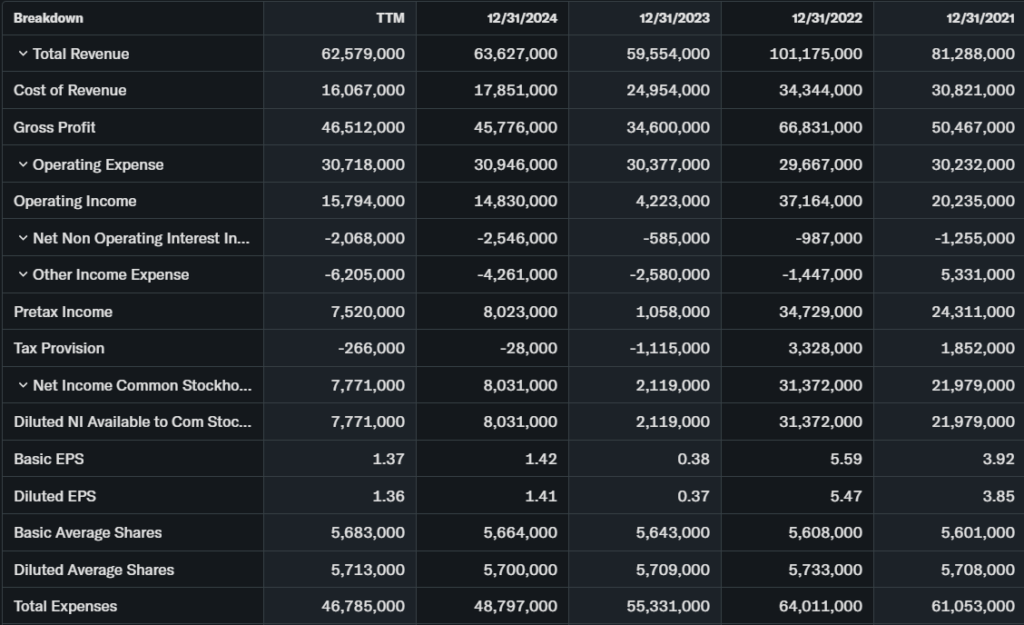Image resolution: width=1024 pixels, height=625 pixels.
Task: Click the TTM Diluted EPS value 1.36
Action: pyautogui.click(x=388, y=496)
